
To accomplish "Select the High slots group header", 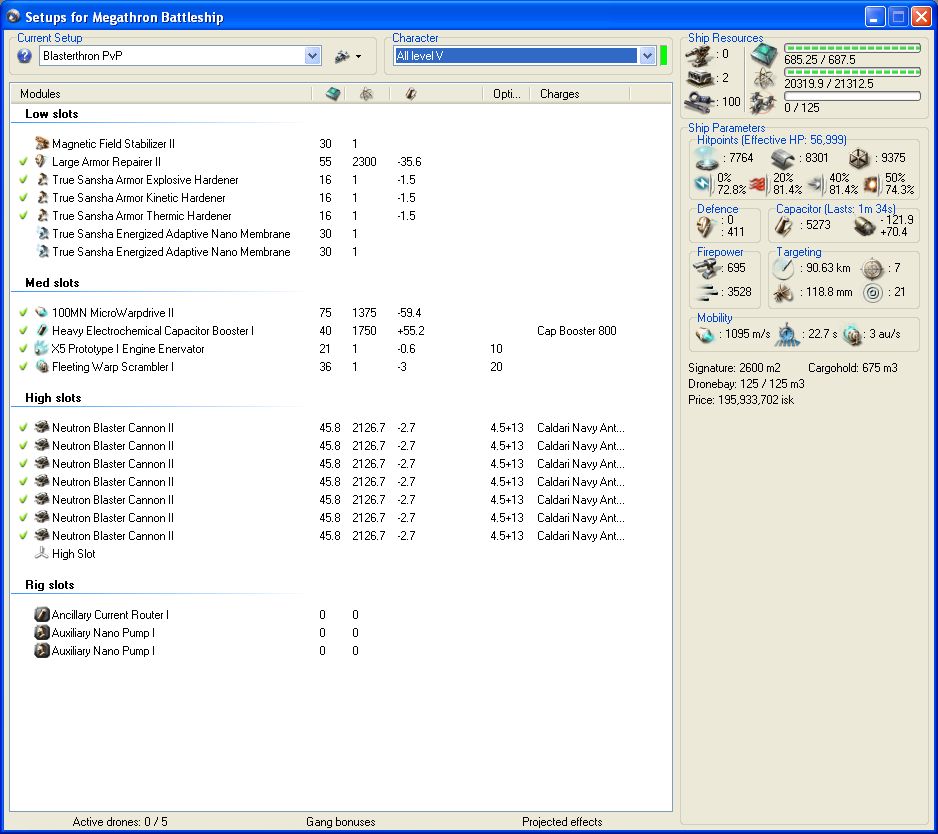I will coord(53,397).
